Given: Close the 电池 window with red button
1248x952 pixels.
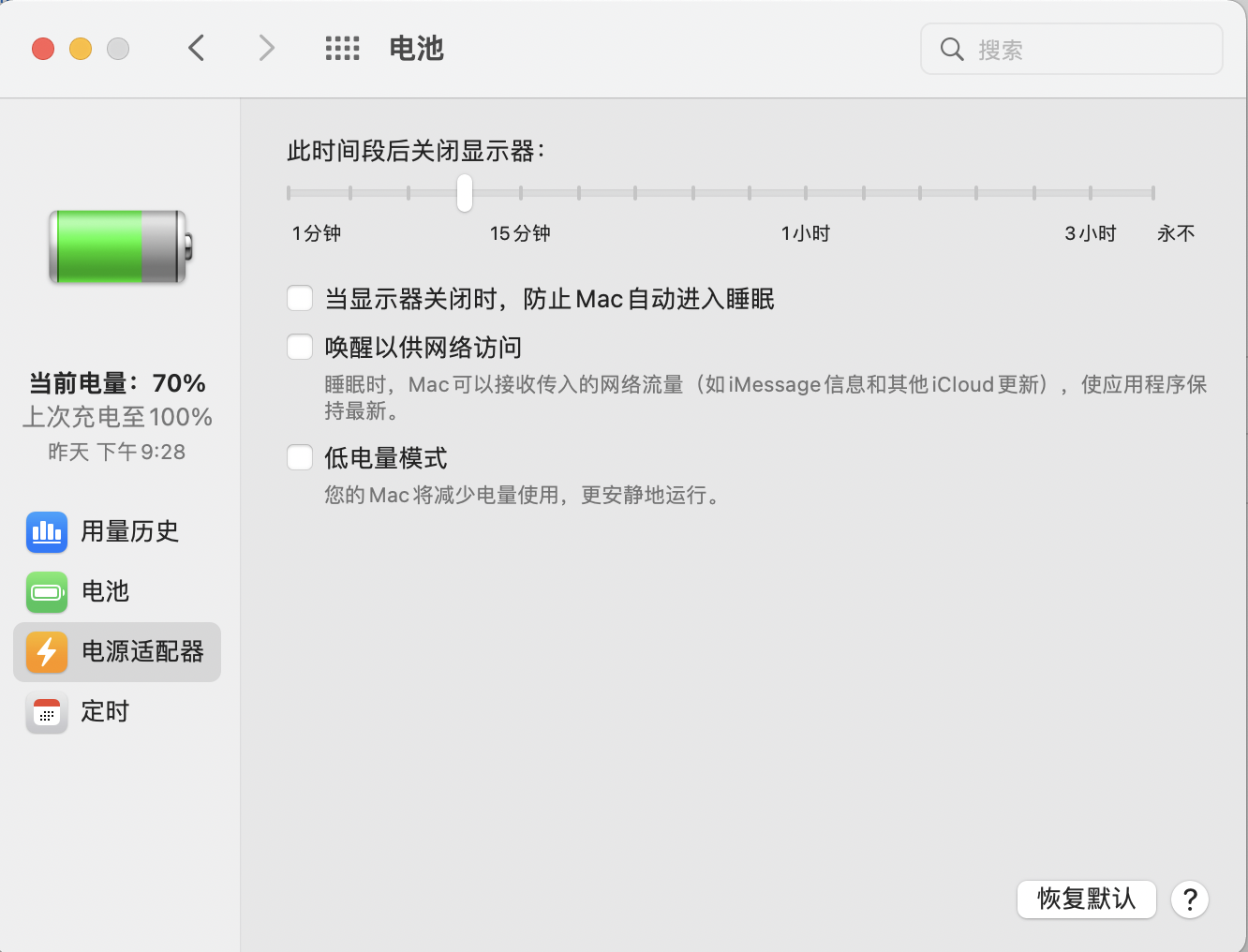Looking at the screenshot, I should pos(43,49).
